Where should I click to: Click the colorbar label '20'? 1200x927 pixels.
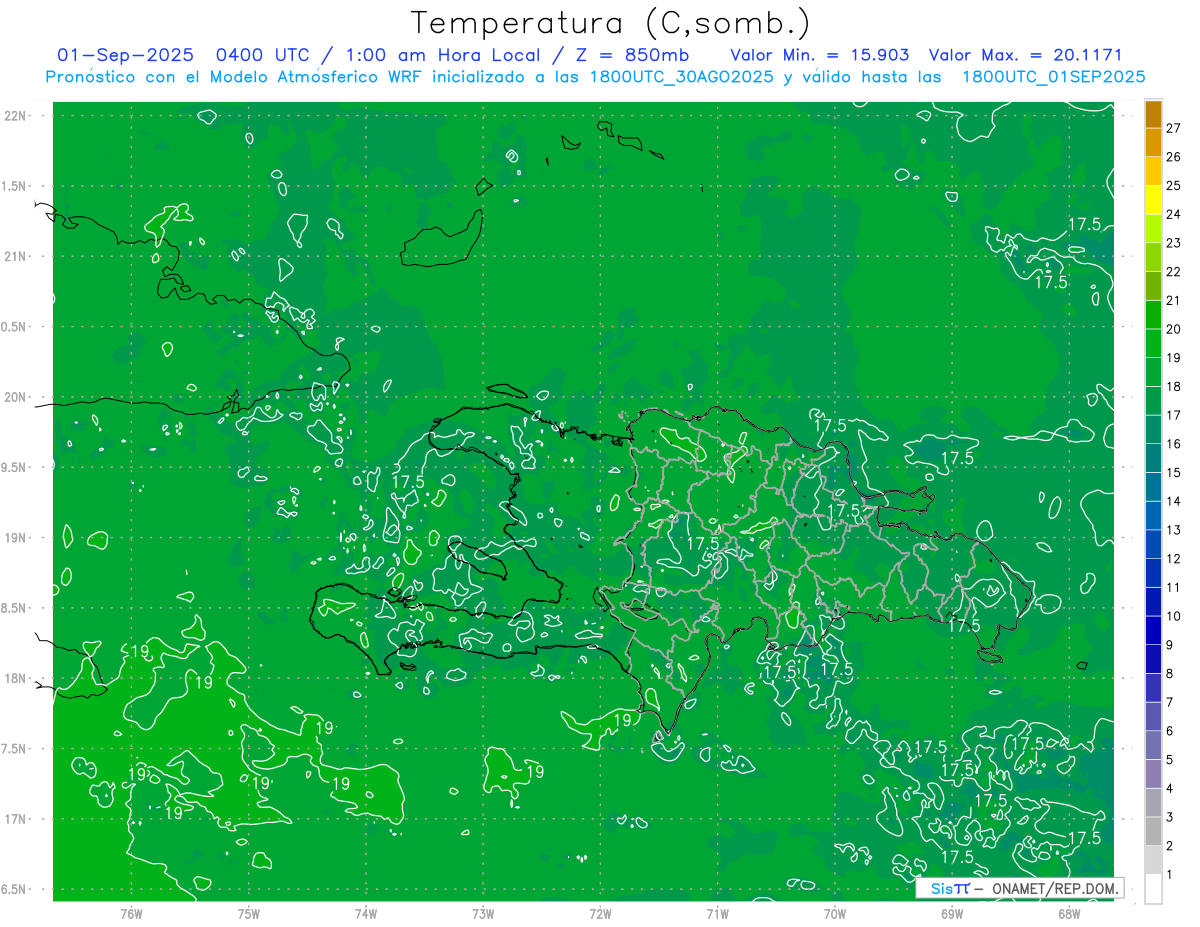click(1173, 329)
